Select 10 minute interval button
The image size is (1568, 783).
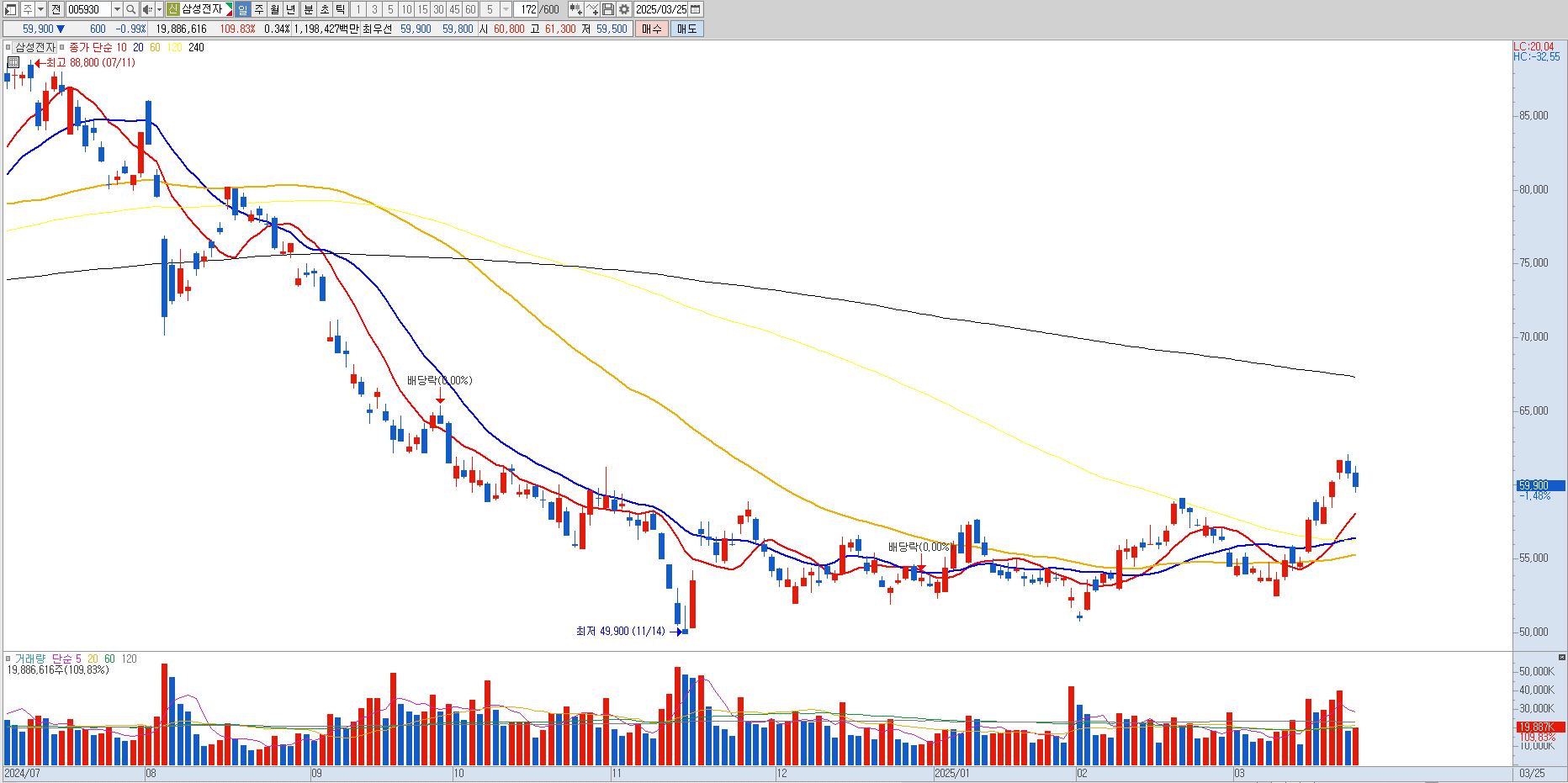click(406, 9)
